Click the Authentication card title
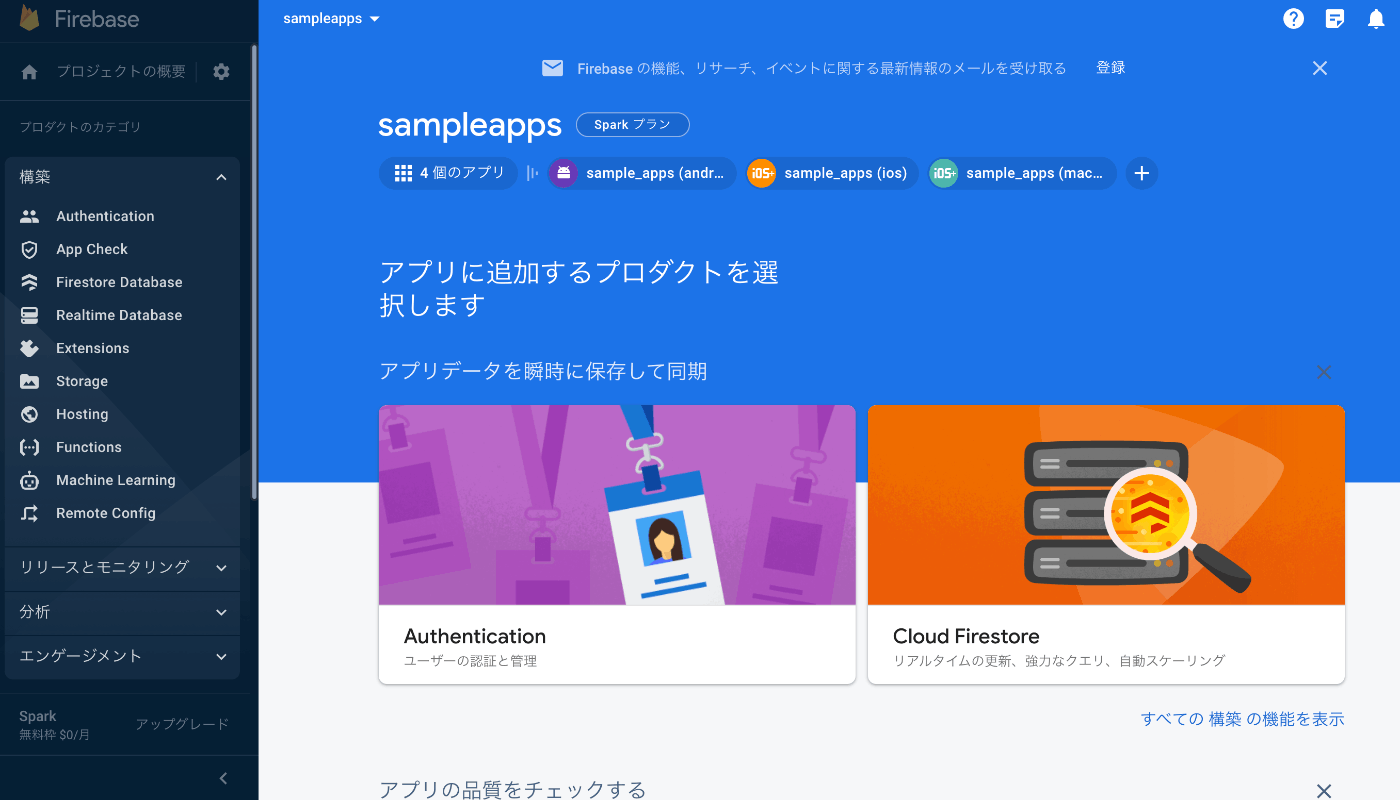 [x=475, y=636]
